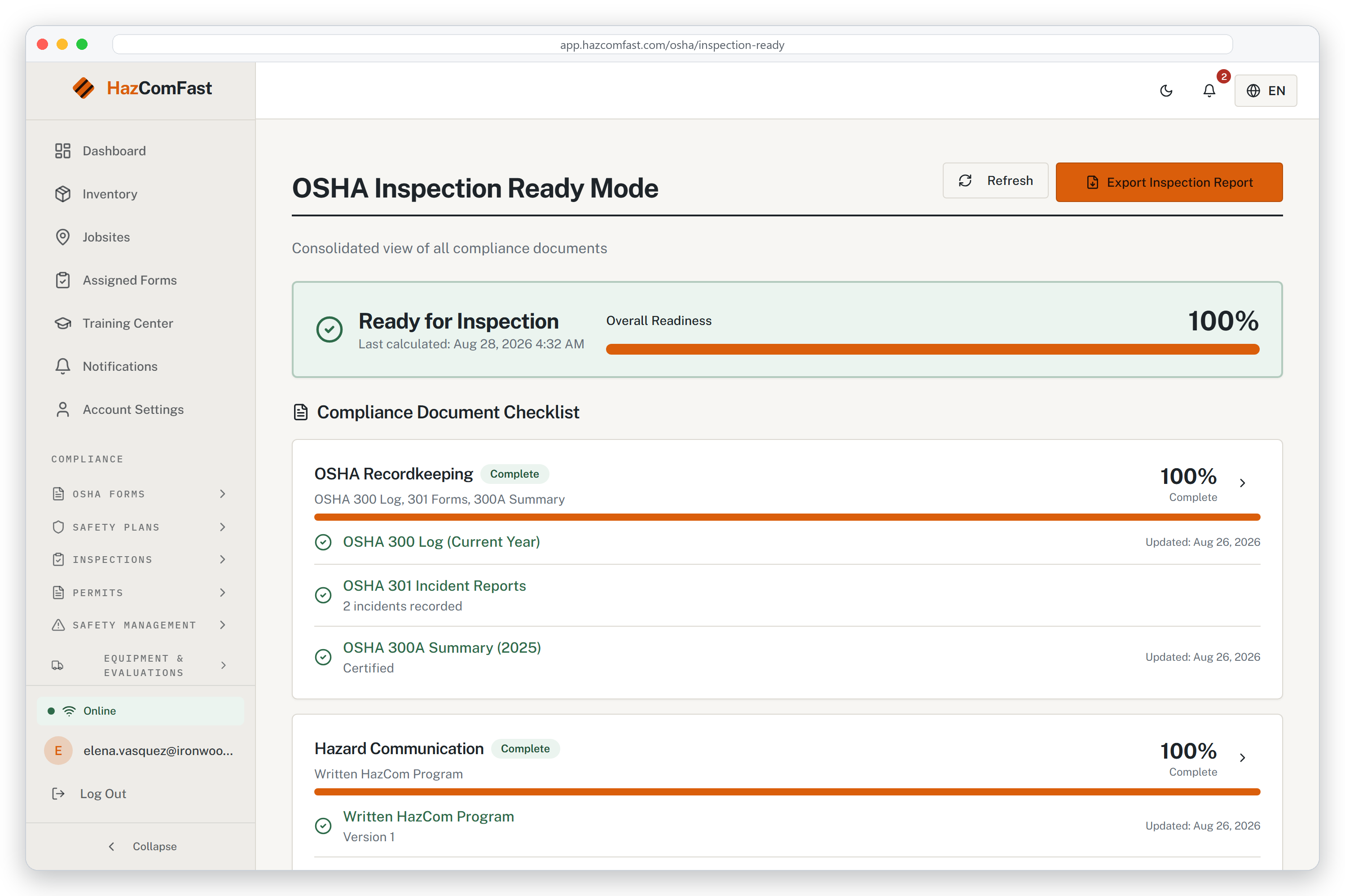
Task: Open Dashboard in the sidebar
Action: [140, 151]
